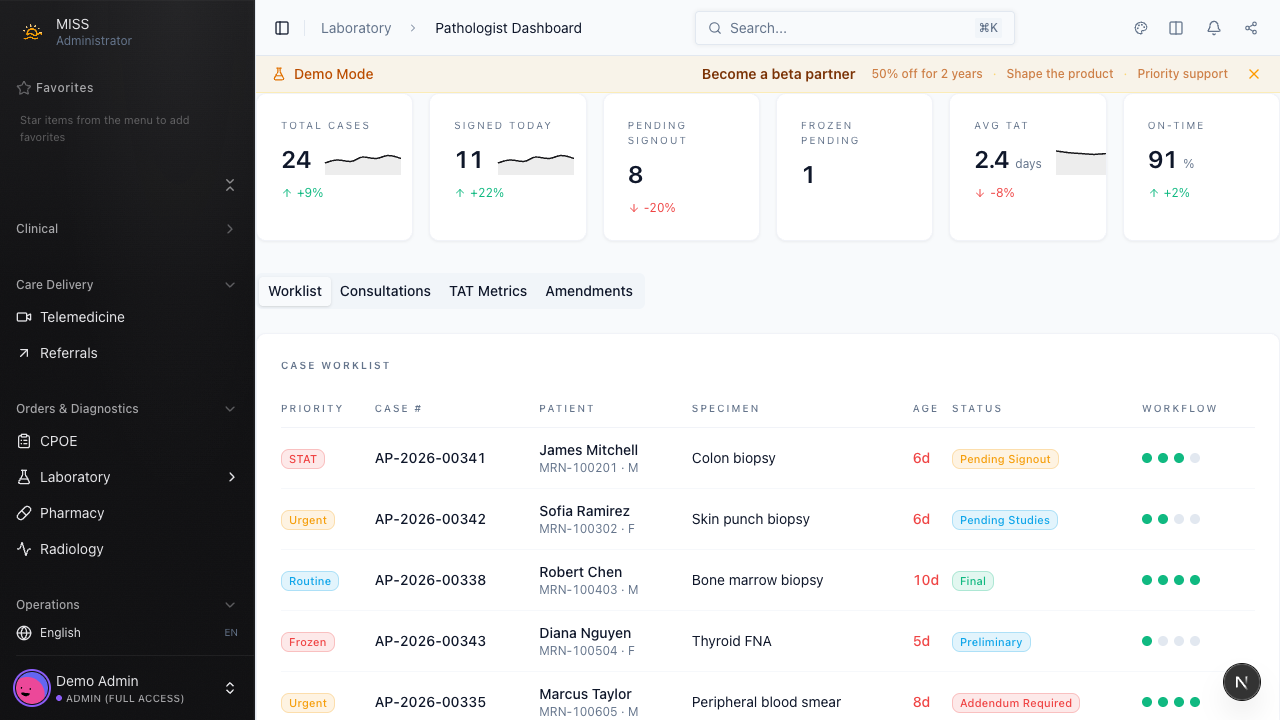The height and width of the screenshot is (720, 1280).
Task: Open the theme palette icon
Action: click(1141, 28)
